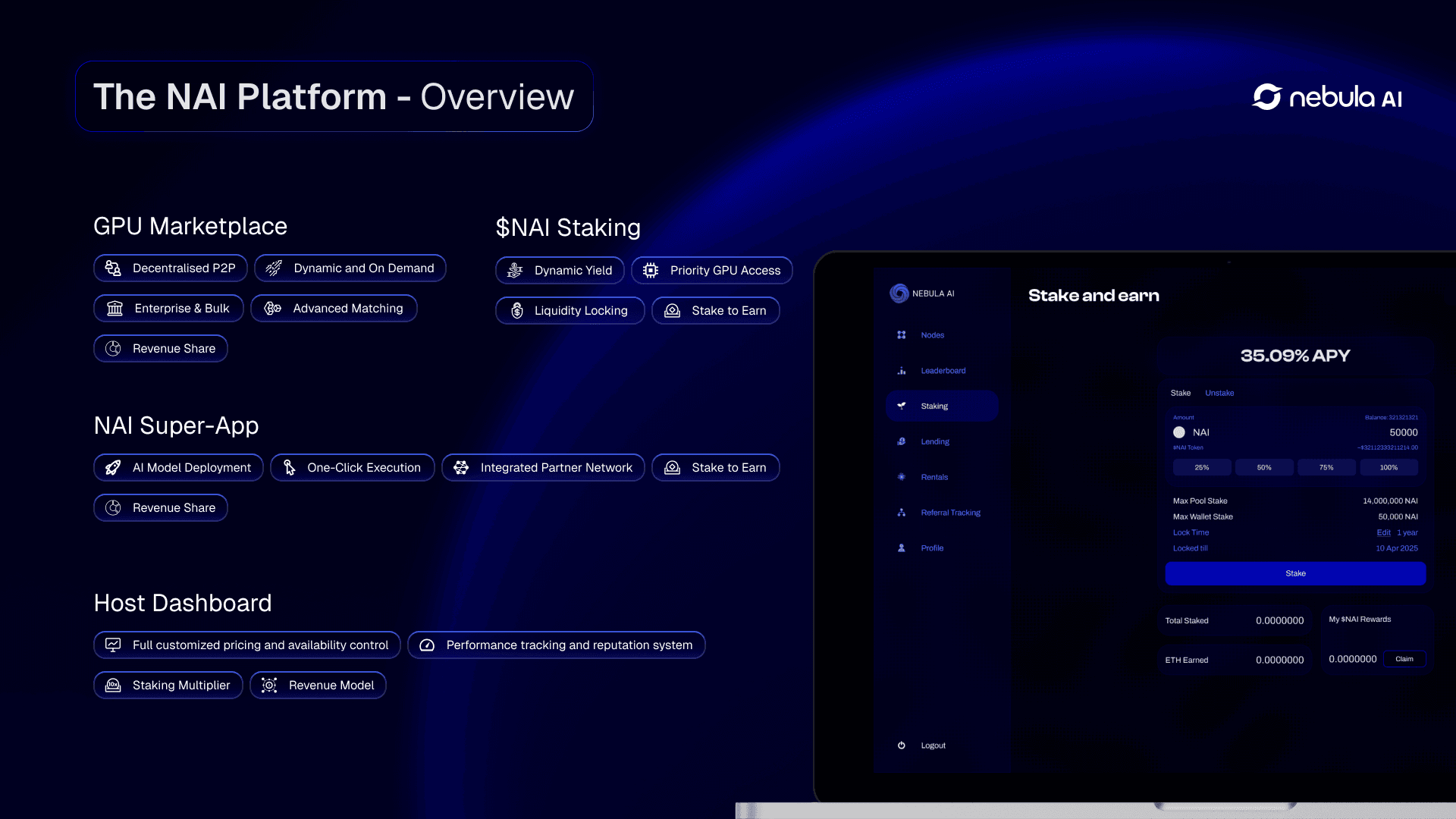Open the Lending sidebar icon
1456x819 pixels.
[x=902, y=441]
